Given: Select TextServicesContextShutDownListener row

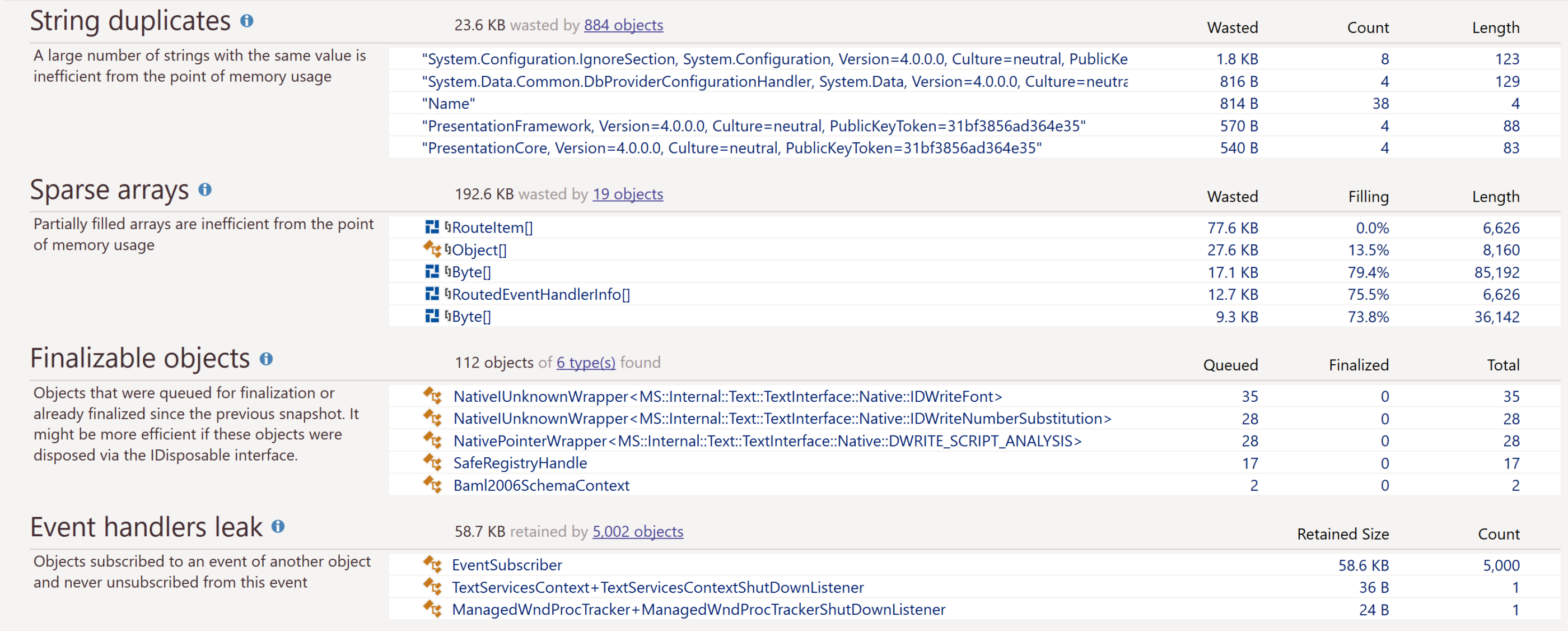Looking at the screenshot, I should click(x=974, y=587).
